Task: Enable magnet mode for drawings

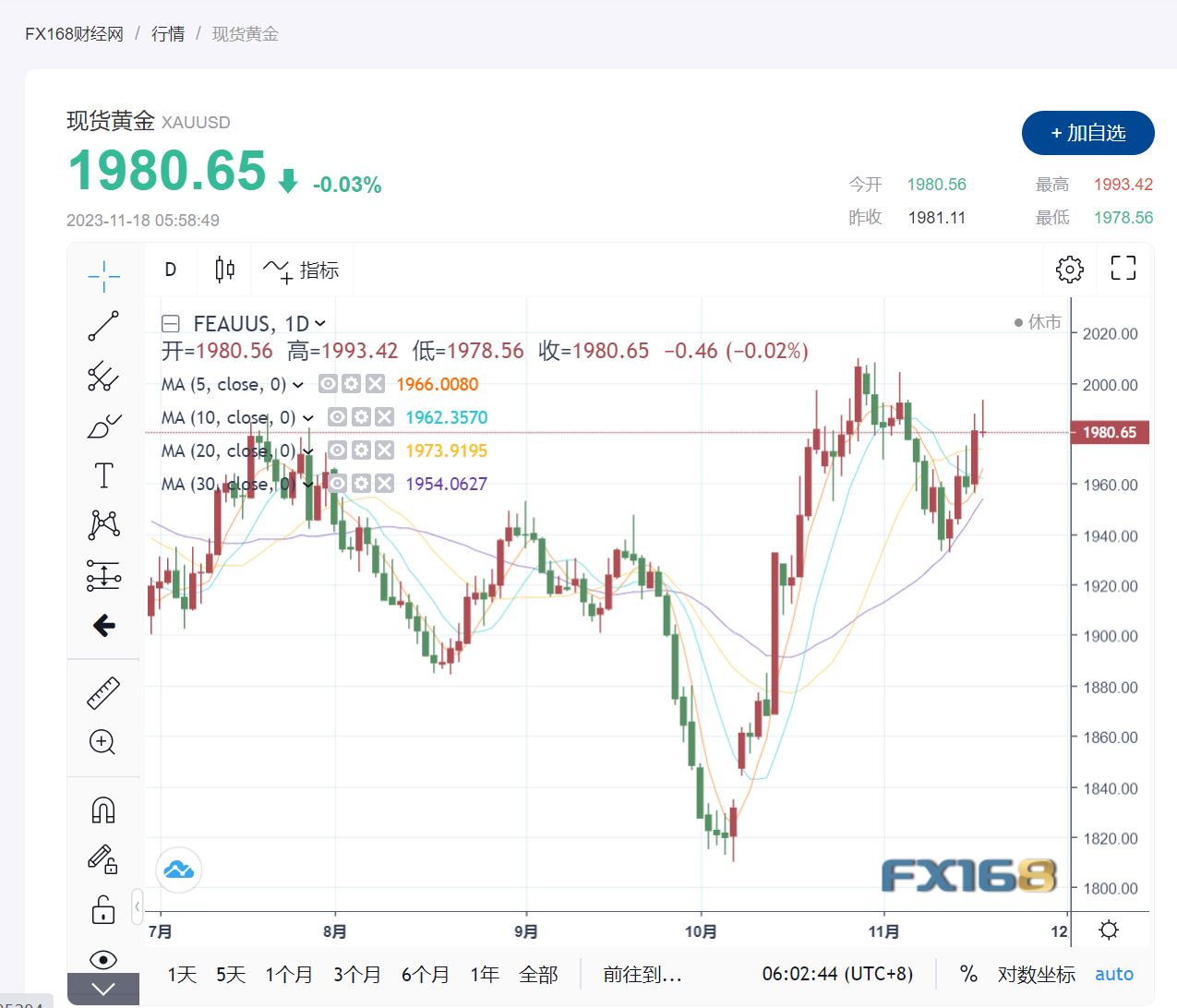Action: pyautogui.click(x=103, y=809)
